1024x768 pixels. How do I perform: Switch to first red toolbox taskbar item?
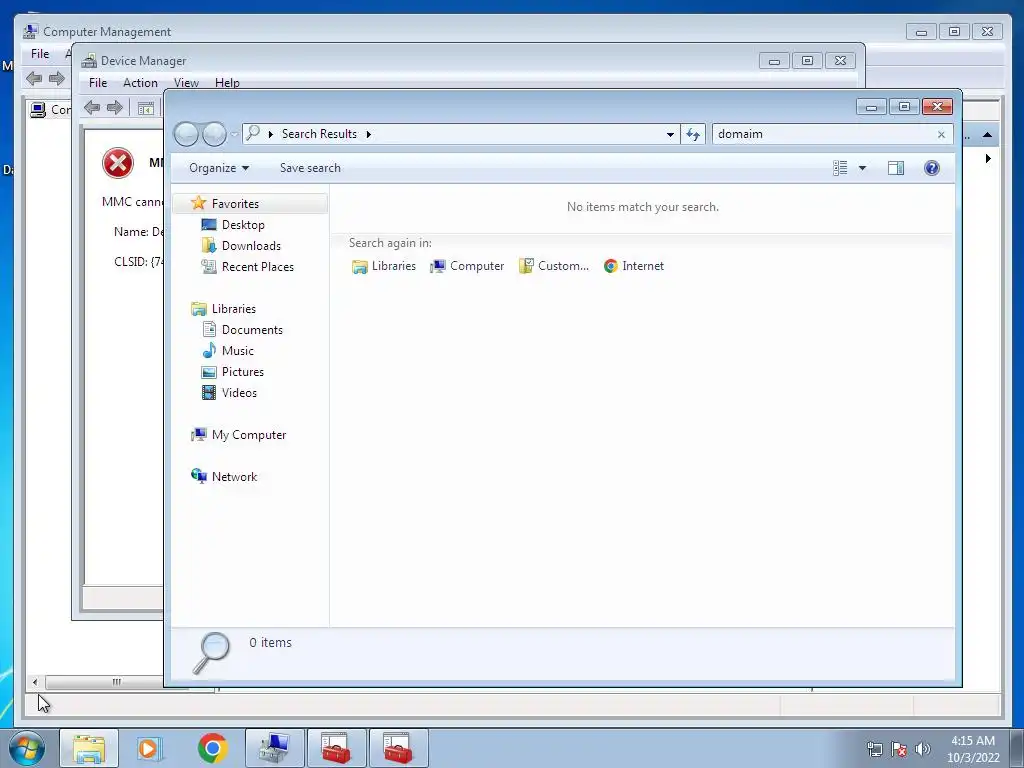click(337, 748)
